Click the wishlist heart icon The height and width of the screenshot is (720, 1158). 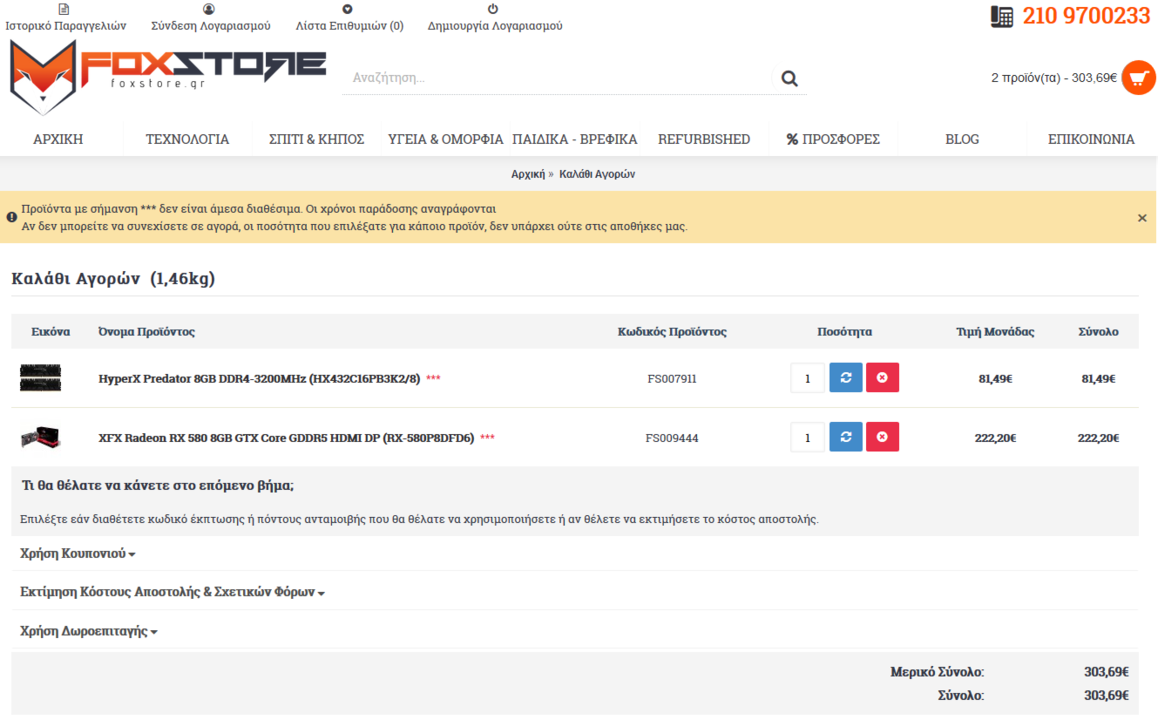[x=347, y=9]
